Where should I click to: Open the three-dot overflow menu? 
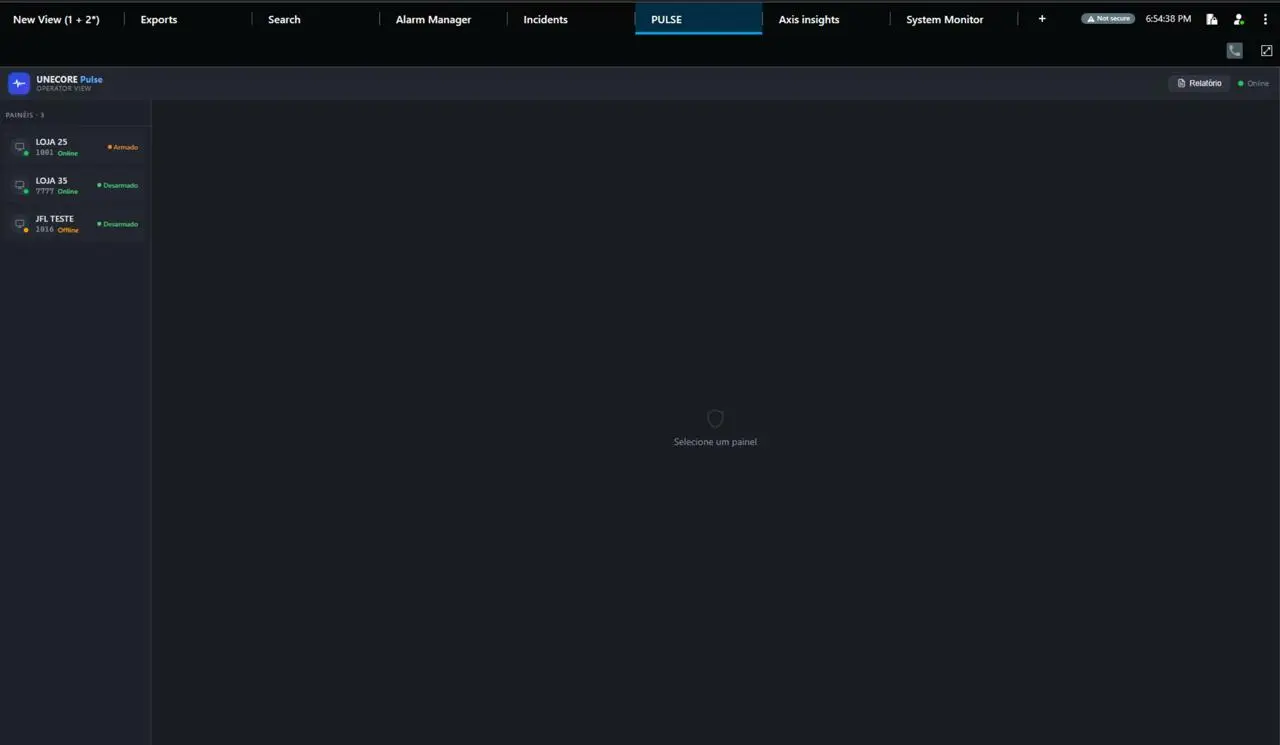(1265, 19)
